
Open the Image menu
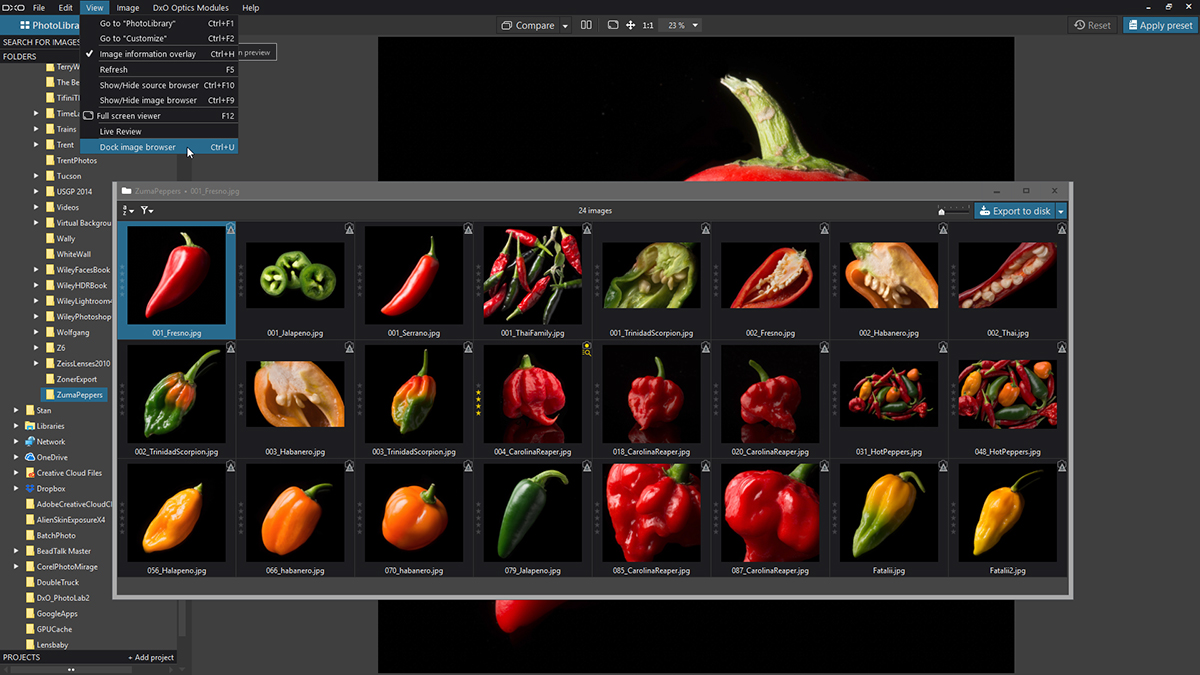pos(128,7)
